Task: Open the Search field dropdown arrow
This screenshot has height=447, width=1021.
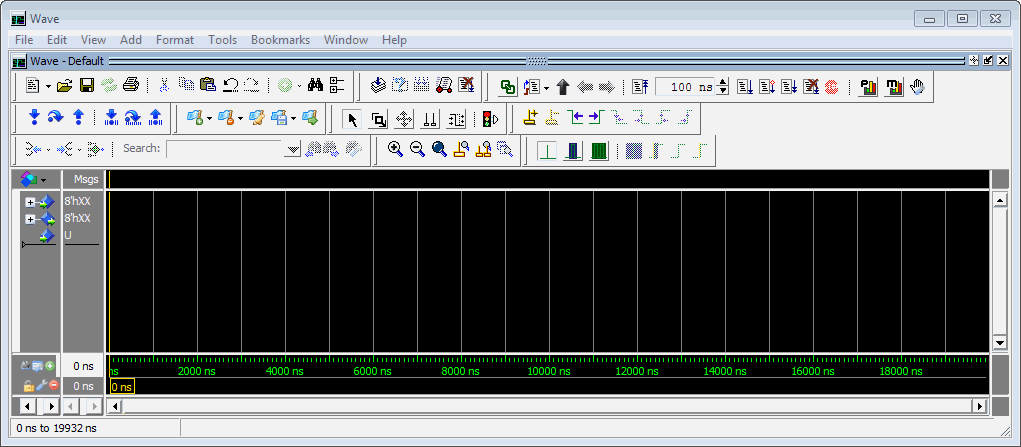Action: [x=292, y=149]
